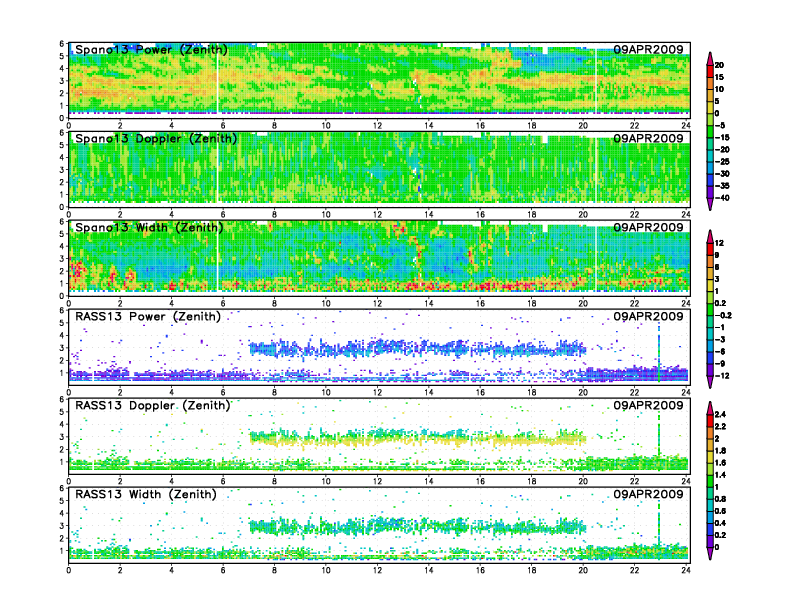The image size is (792, 612).
Task: Click hour tick "6" under RASS13 Power panel
Action: [223, 392]
